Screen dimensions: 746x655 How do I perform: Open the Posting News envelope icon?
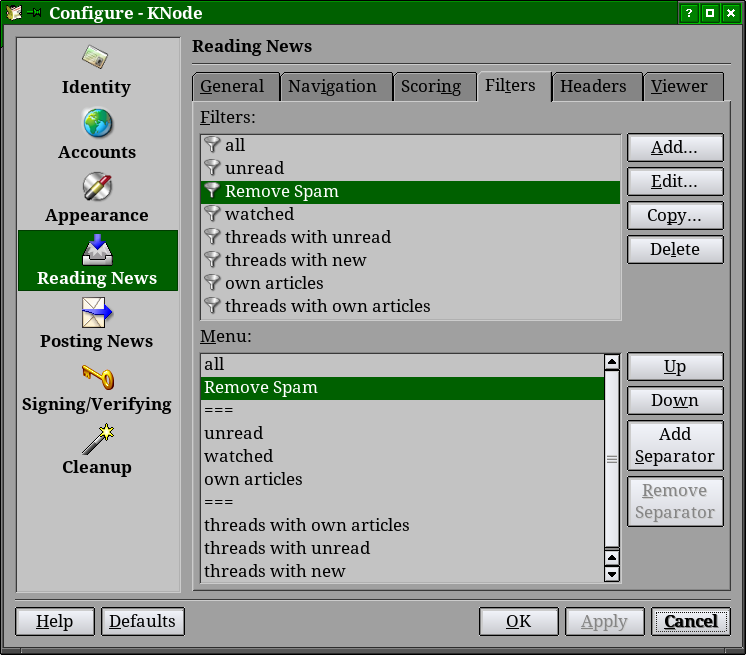[x=97, y=313]
